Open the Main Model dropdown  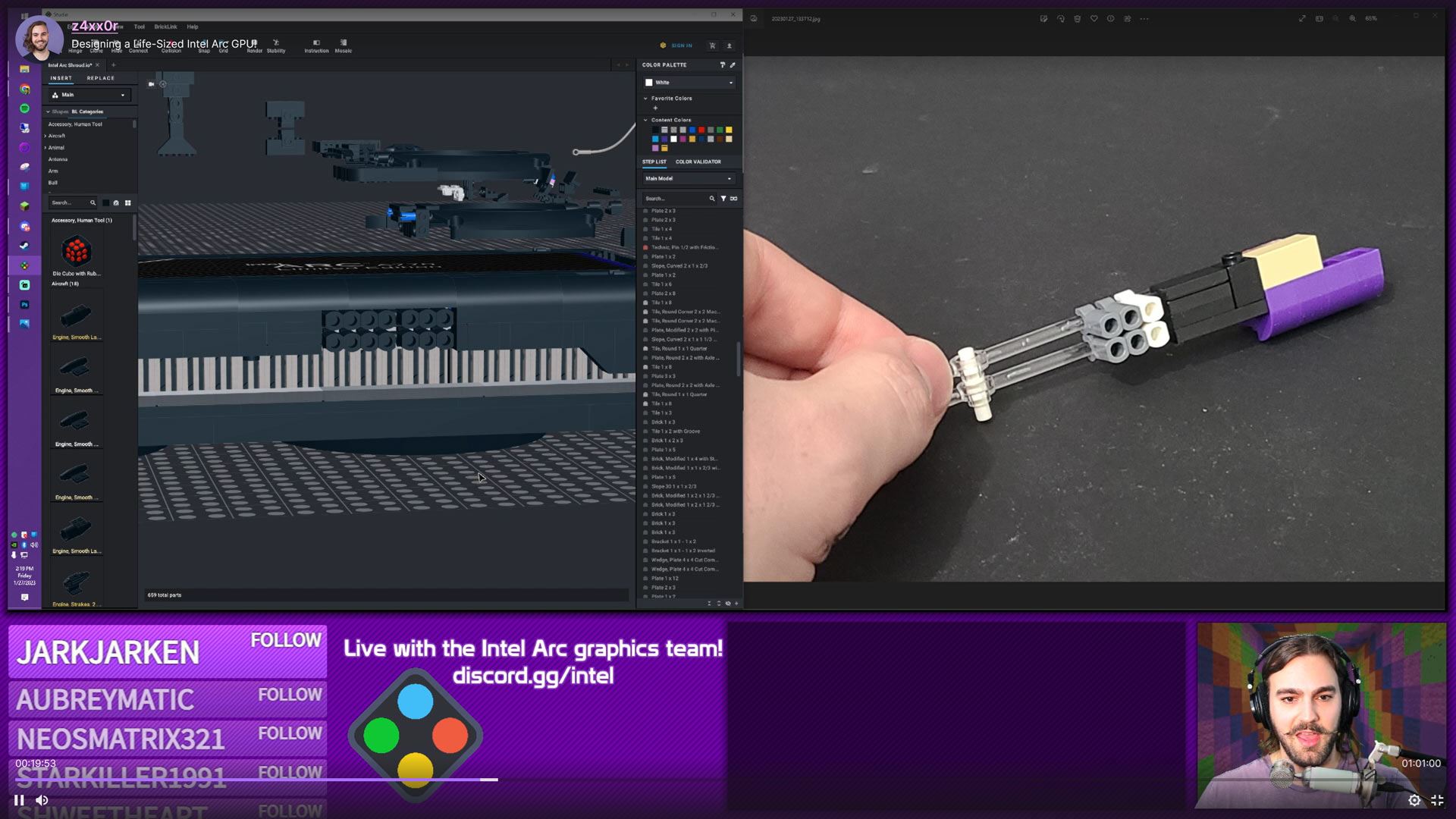[x=689, y=179]
